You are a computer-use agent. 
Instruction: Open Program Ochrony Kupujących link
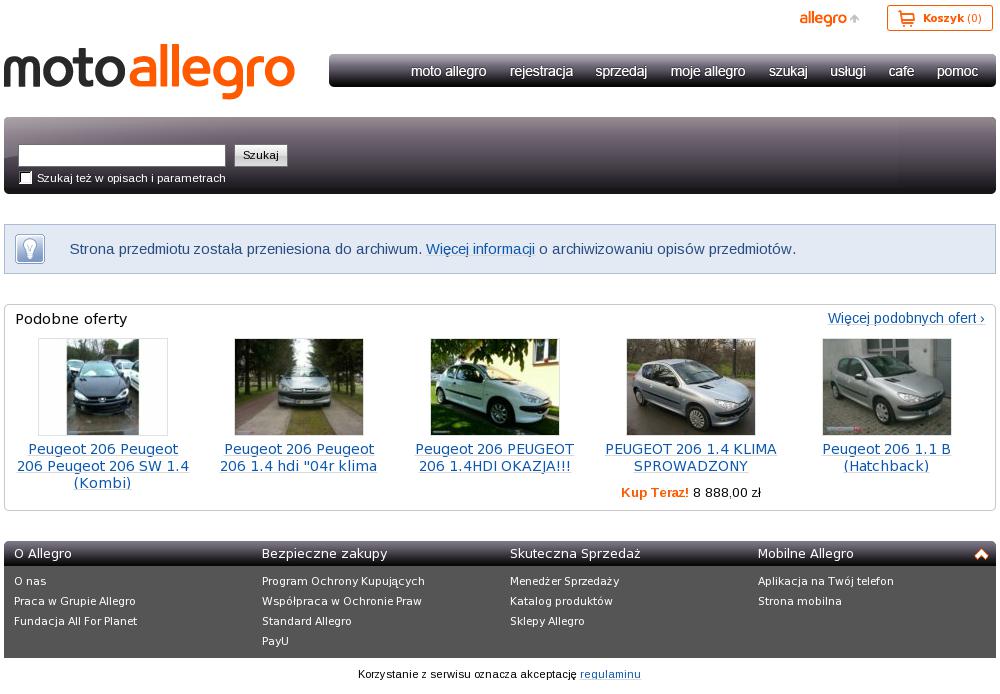(343, 581)
